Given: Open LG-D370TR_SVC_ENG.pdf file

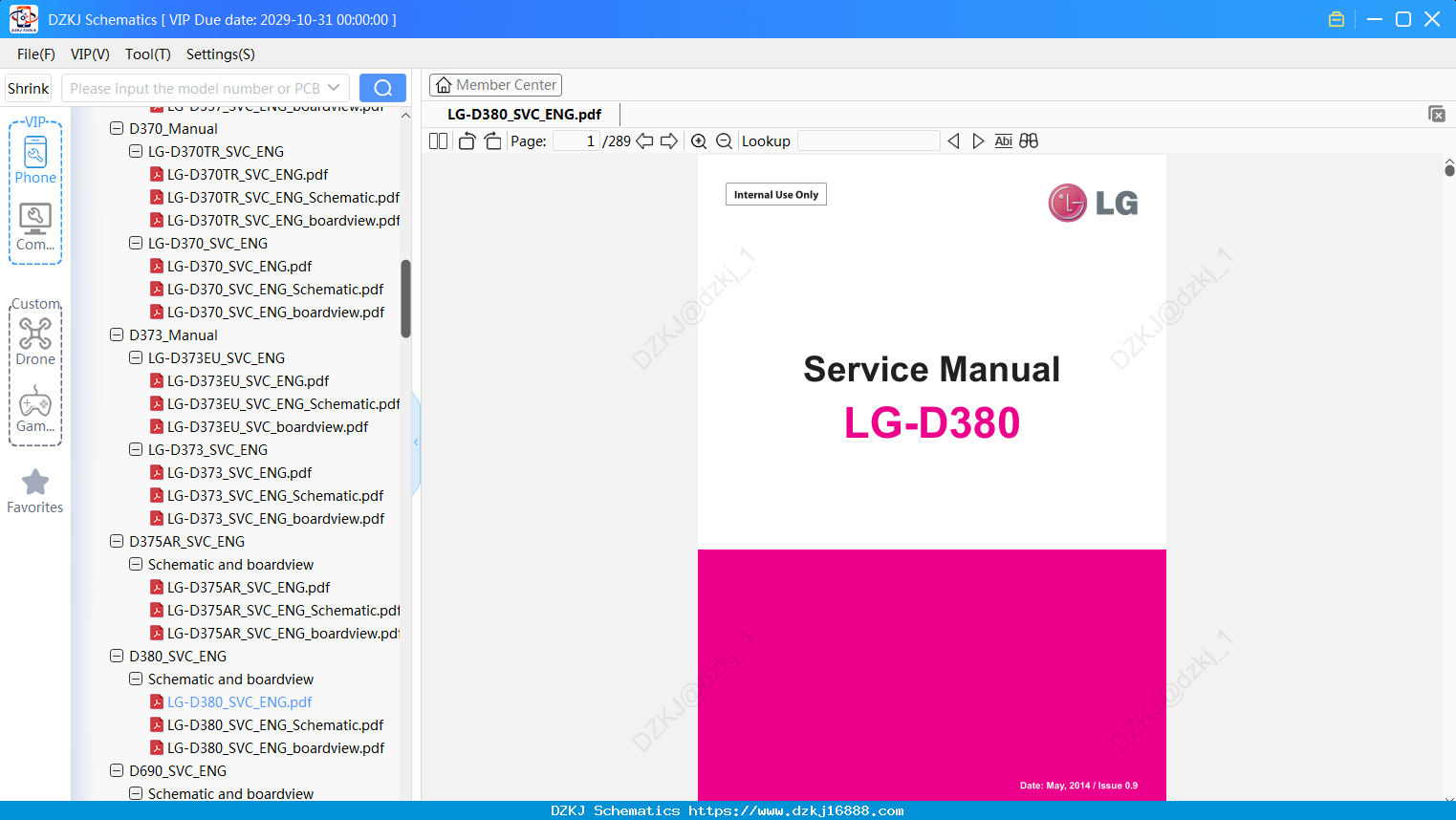Looking at the screenshot, I should (x=248, y=174).
